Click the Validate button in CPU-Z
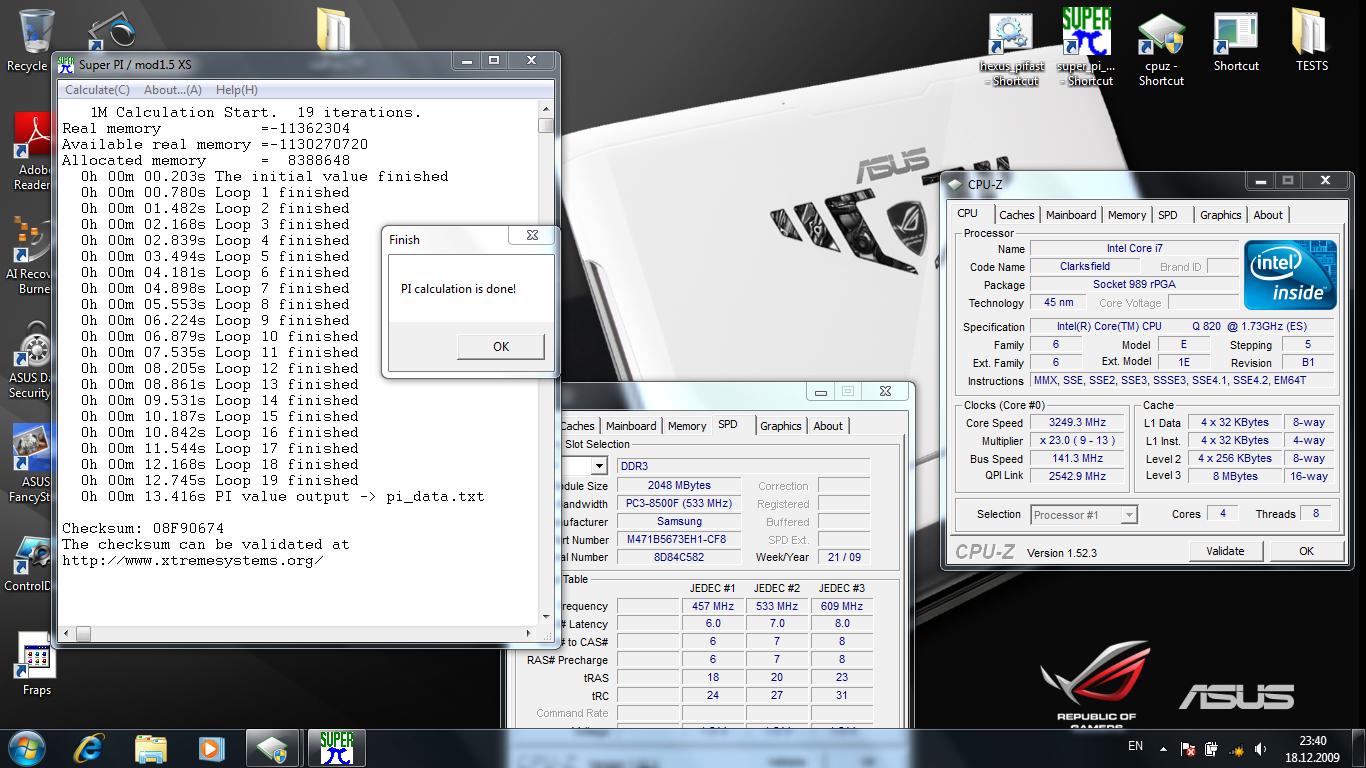 point(1225,551)
